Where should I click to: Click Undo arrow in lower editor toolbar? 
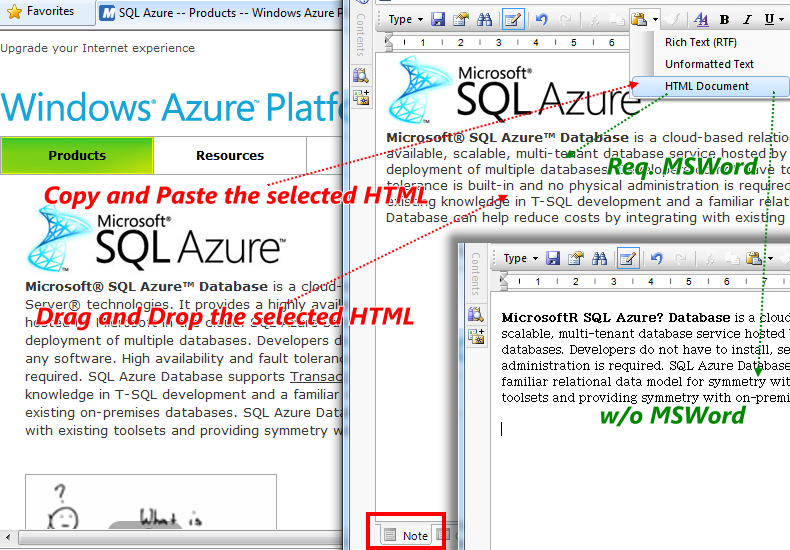pos(656,258)
